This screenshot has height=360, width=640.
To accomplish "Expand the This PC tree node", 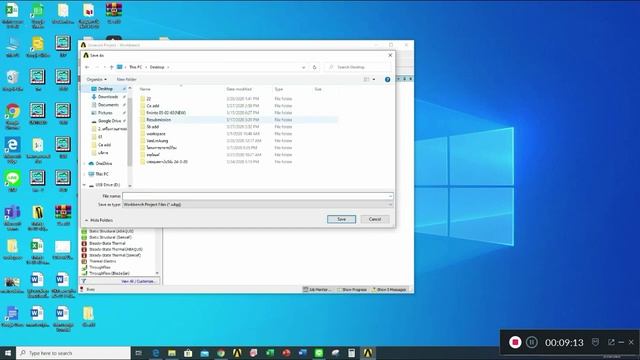I will pyautogui.click(x=84, y=174).
